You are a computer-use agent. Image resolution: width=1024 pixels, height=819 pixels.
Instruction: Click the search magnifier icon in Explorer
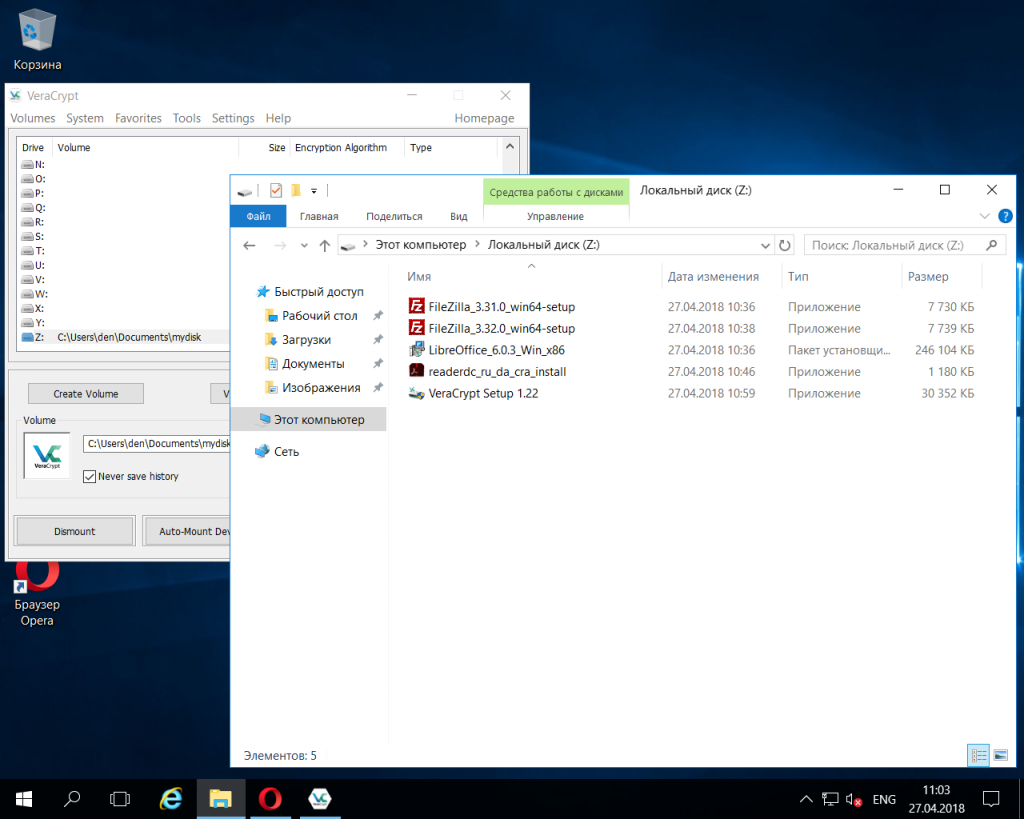click(x=991, y=245)
